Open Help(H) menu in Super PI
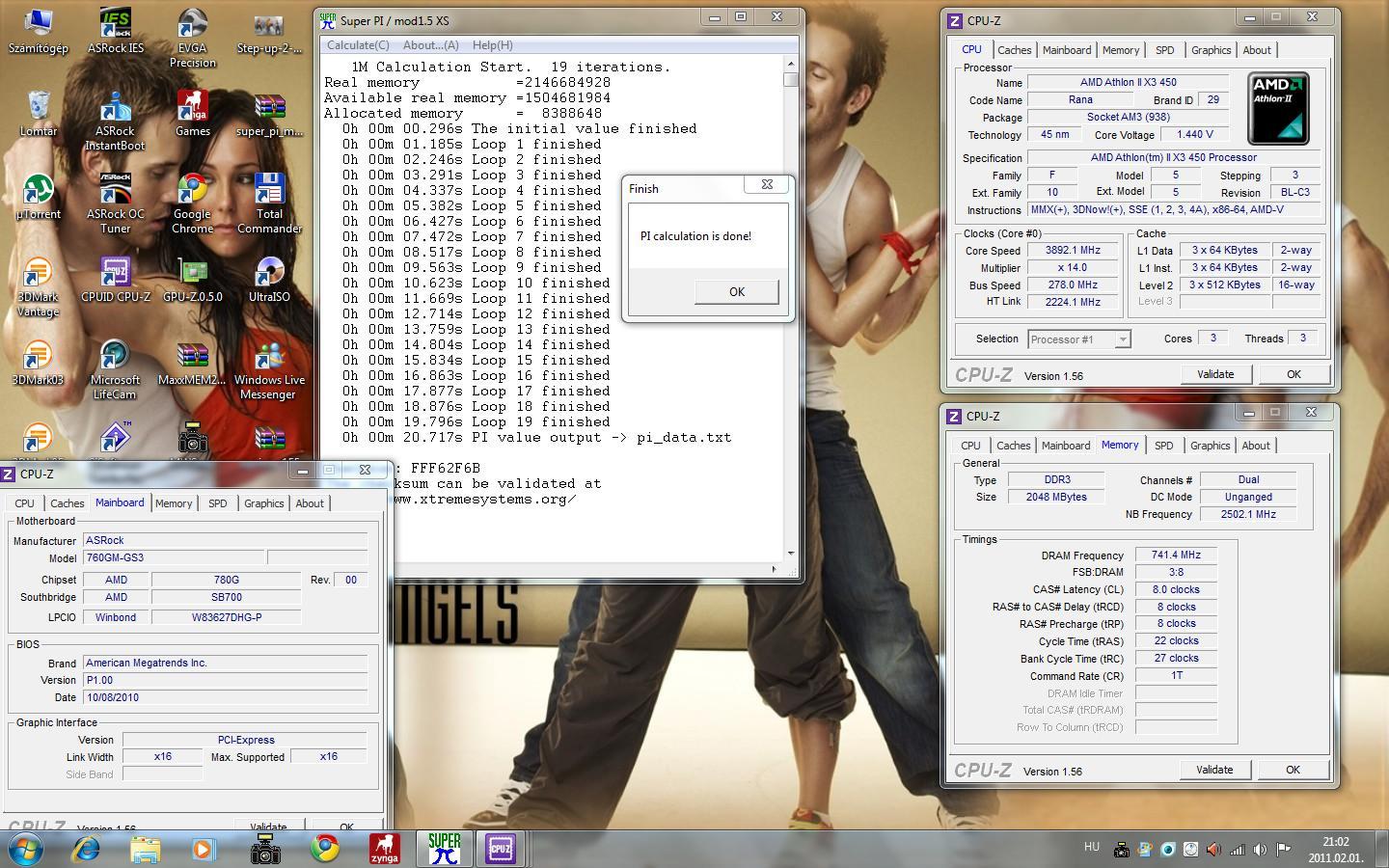Viewport: 1389px width, 868px height. [492, 45]
